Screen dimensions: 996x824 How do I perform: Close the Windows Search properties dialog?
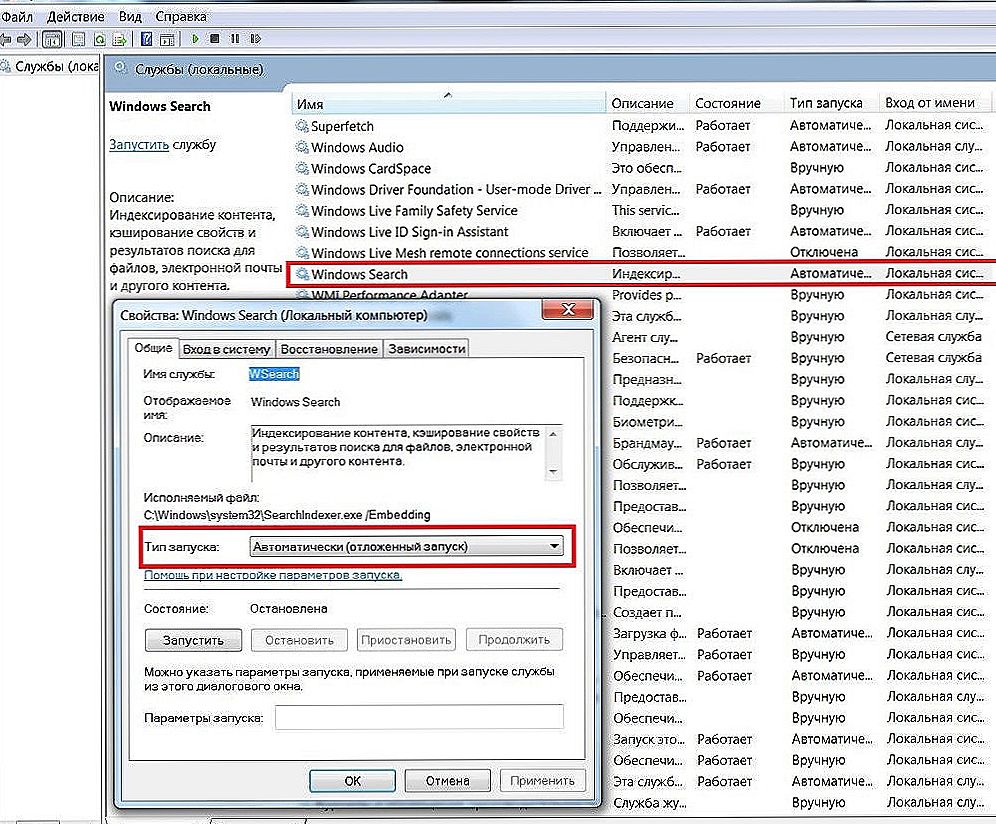tap(569, 309)
